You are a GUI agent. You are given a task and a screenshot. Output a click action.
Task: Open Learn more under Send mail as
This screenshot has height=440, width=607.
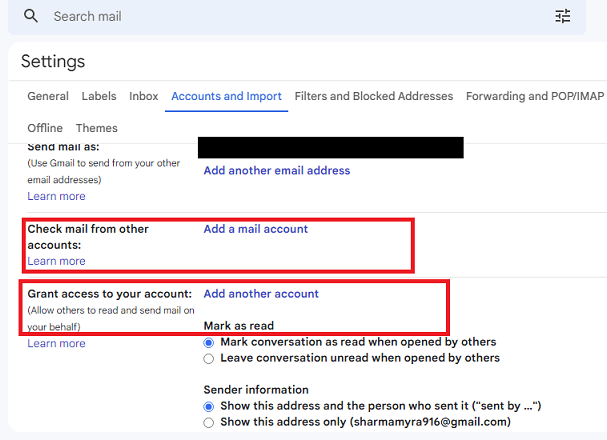pos(56,196)
